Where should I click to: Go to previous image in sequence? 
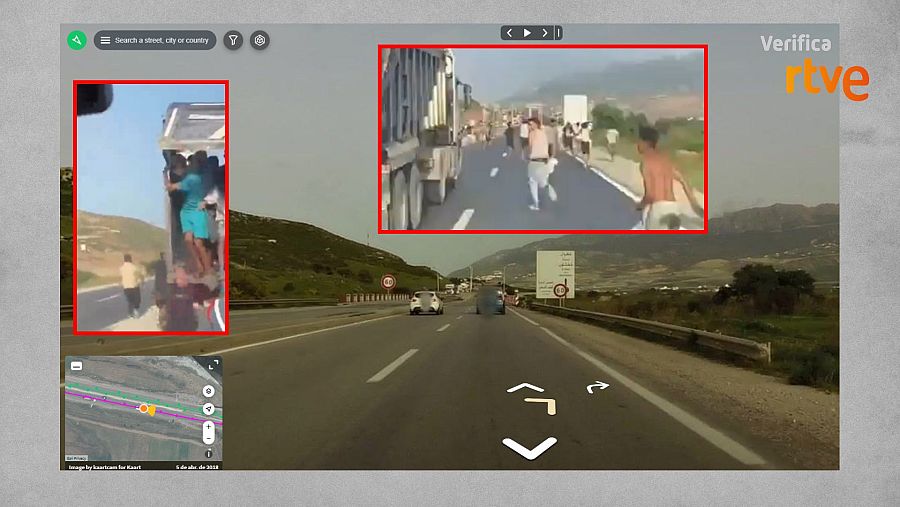coord(509,33)
